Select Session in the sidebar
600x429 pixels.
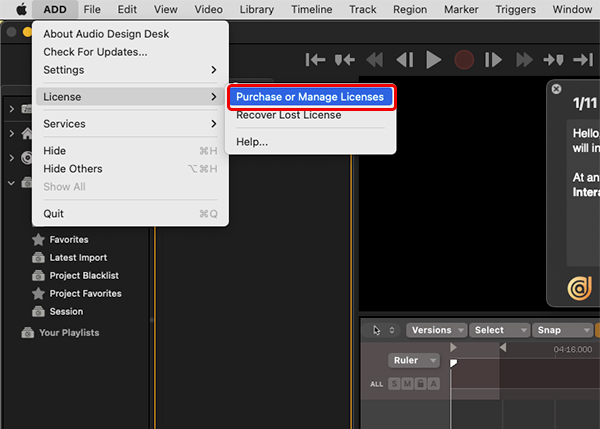tap(66, 312)
